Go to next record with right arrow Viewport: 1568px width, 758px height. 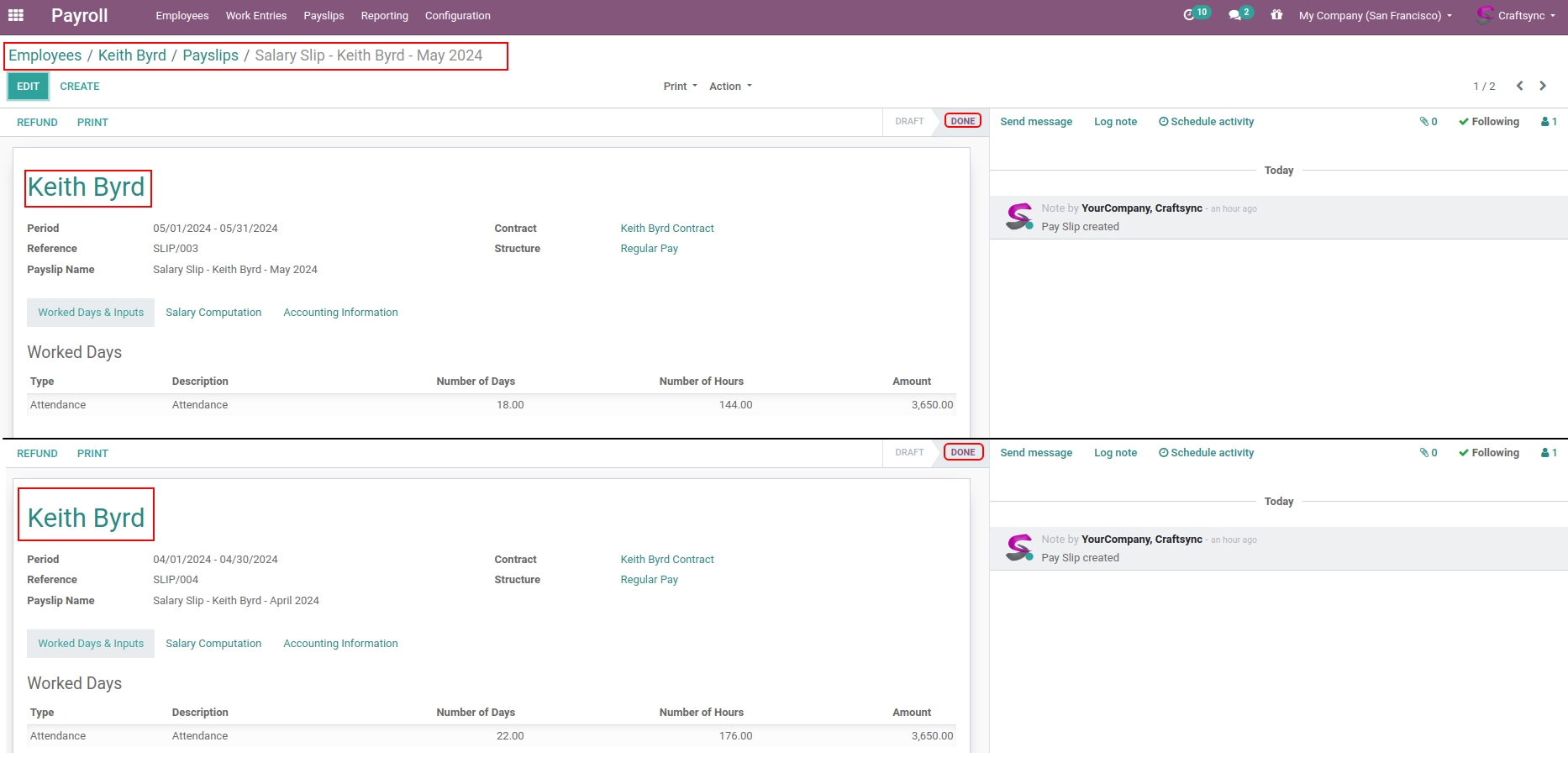pyautogui.click(x=1543, y=86)
